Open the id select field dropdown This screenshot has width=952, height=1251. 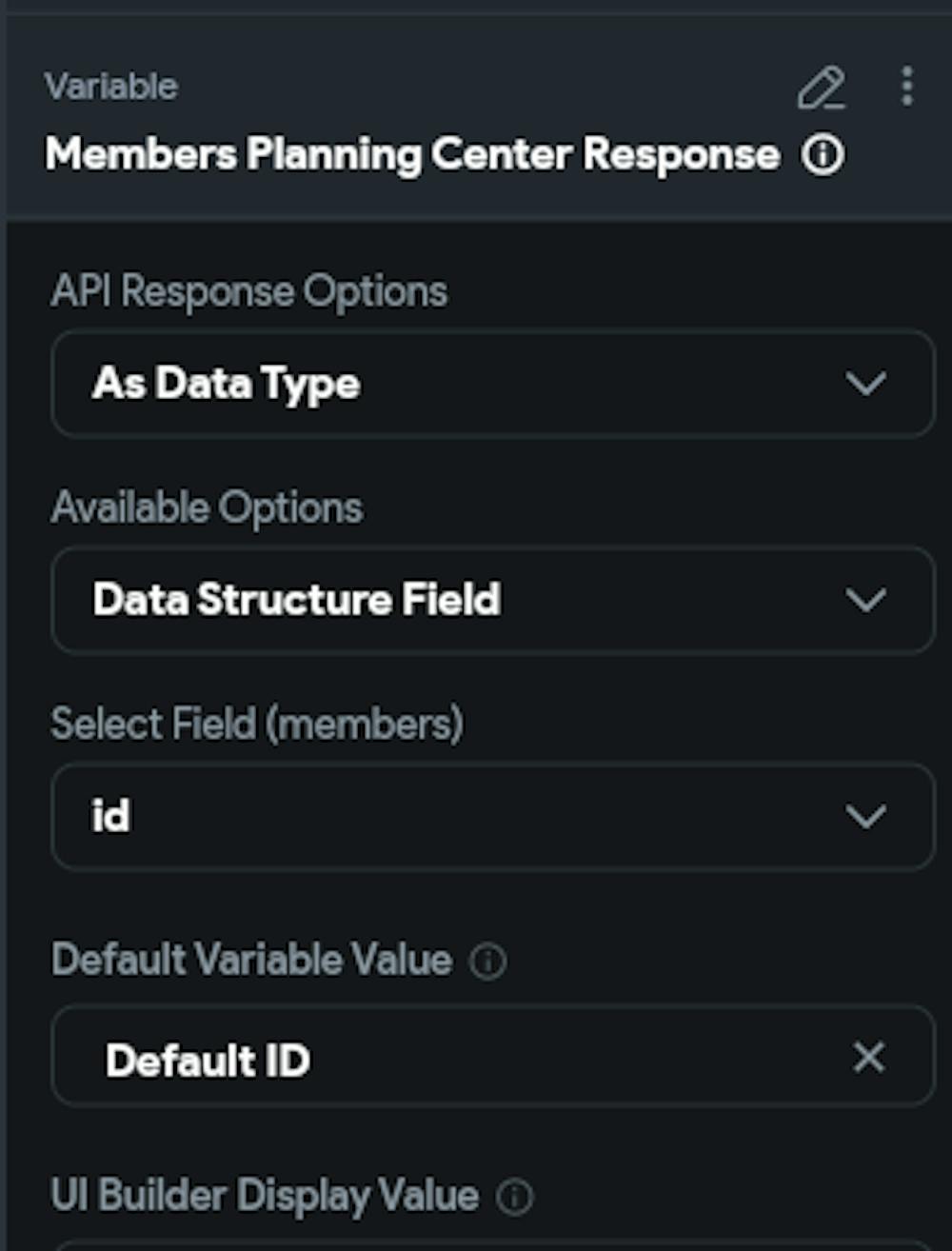[493, 816]
